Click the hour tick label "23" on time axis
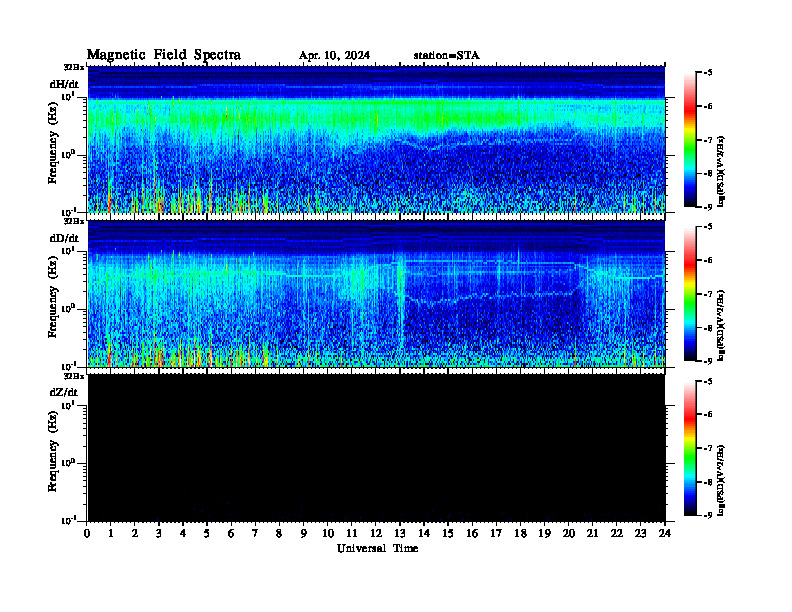 point(640,534)
